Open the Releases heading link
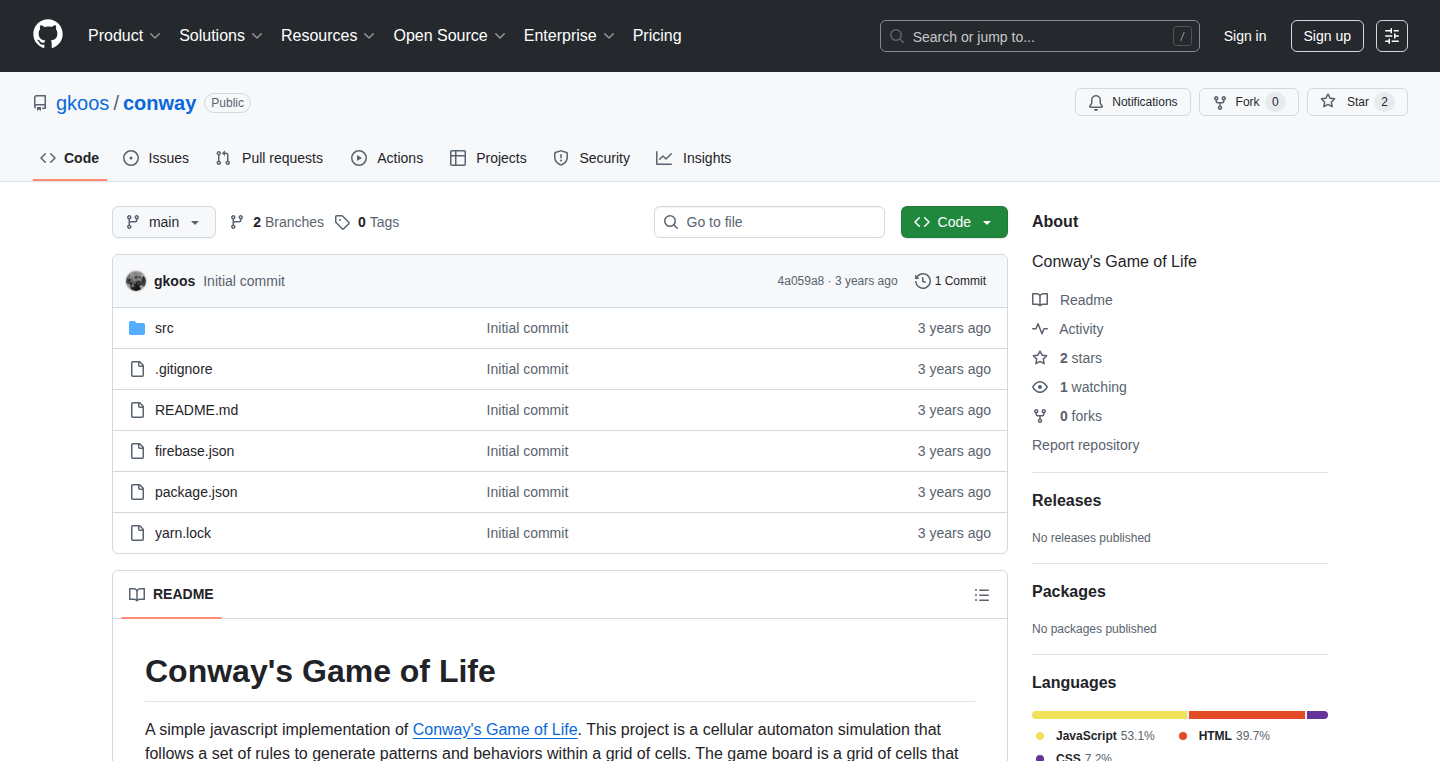The width and height of the screenshot is (1440, 761). point(1067,500)
